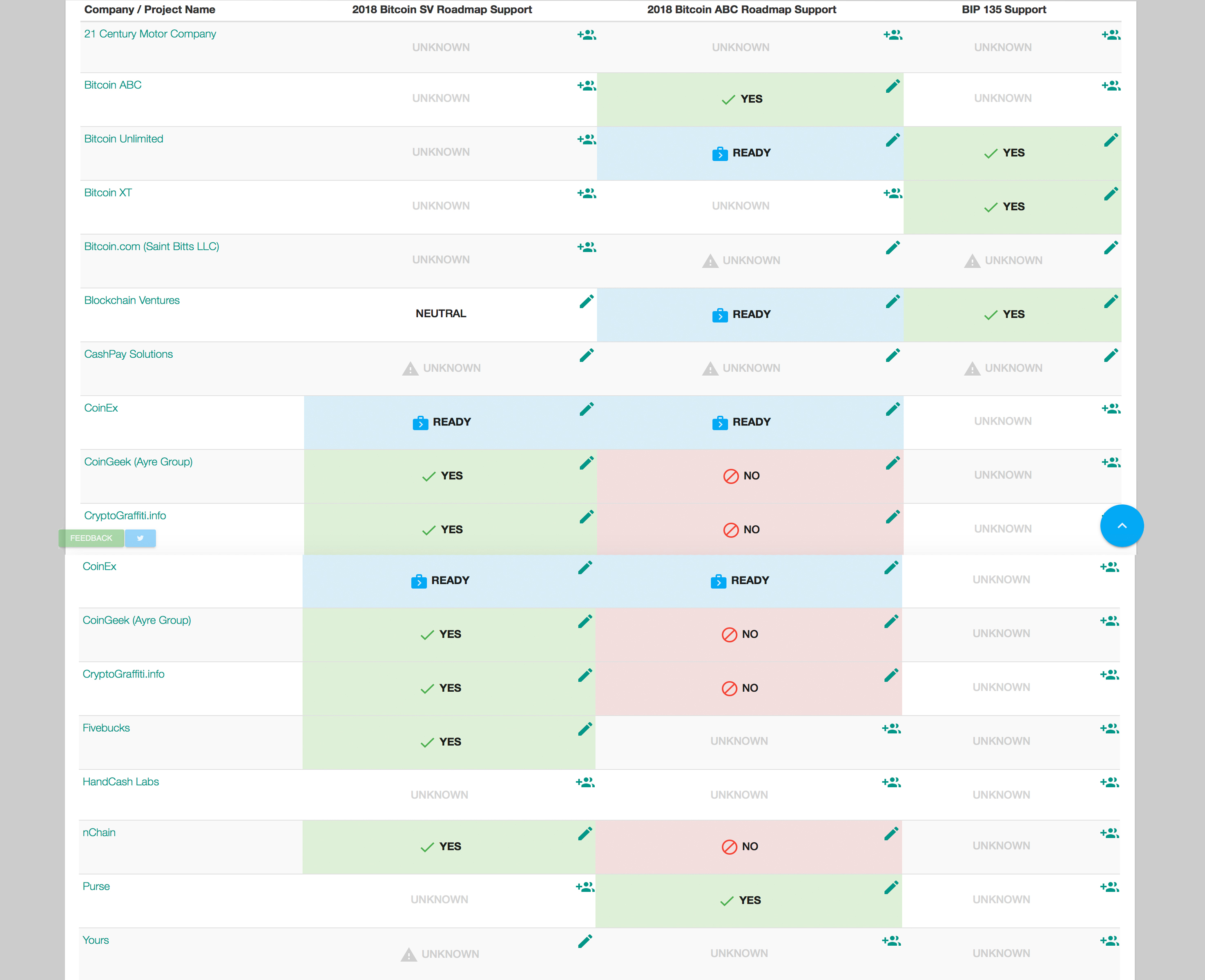1205x980 pixels.
Task: Click the 'BIP 135 Support' column header
Action: tap(1003, 10)
